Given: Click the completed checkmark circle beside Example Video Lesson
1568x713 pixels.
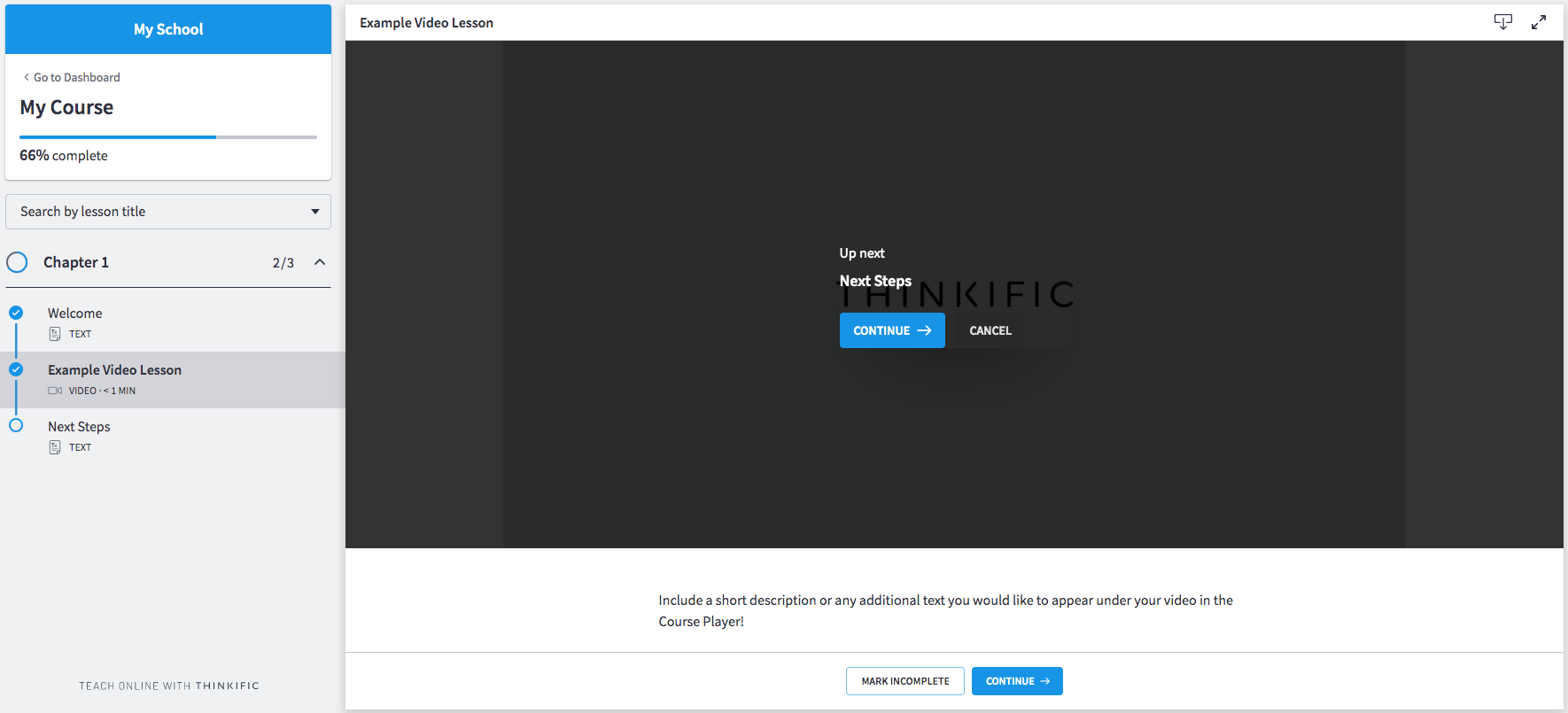Looking at the screenshot, I should coord(16,369).
